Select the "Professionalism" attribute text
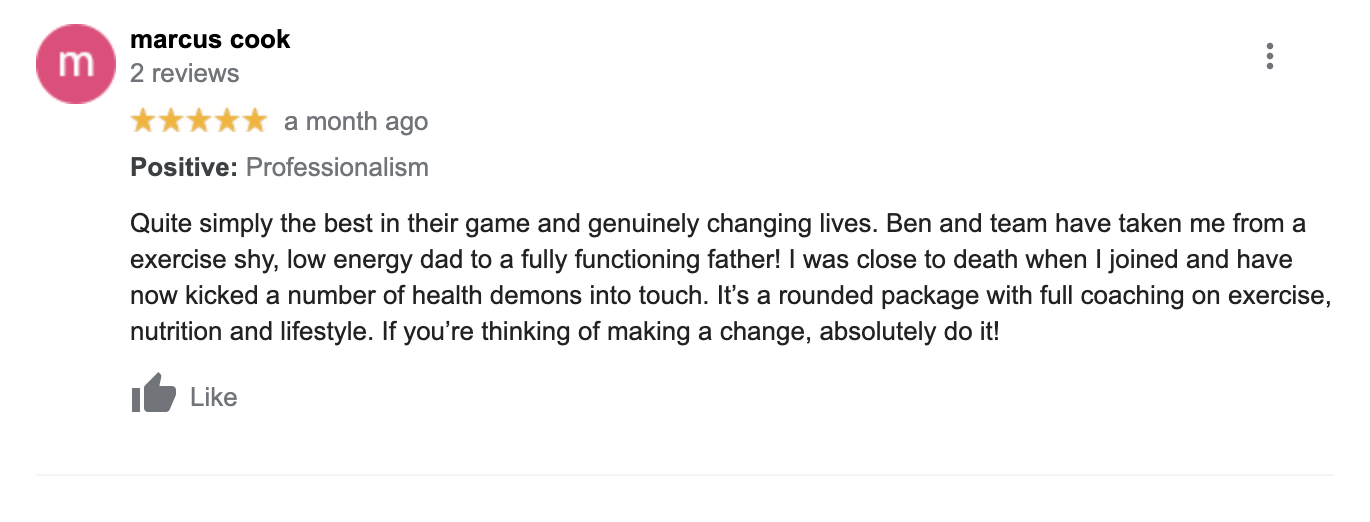1370x522 pixels. (337, 167)
